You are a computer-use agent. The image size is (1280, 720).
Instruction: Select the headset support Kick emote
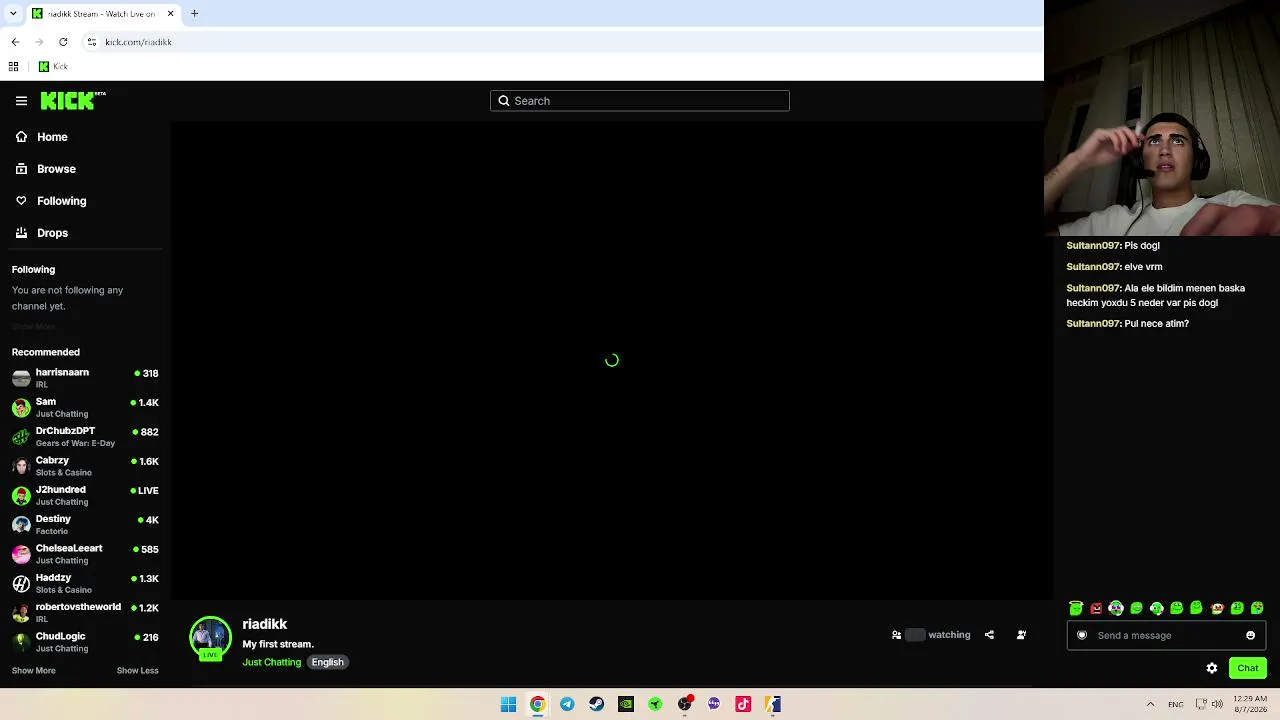[1156, 608]
